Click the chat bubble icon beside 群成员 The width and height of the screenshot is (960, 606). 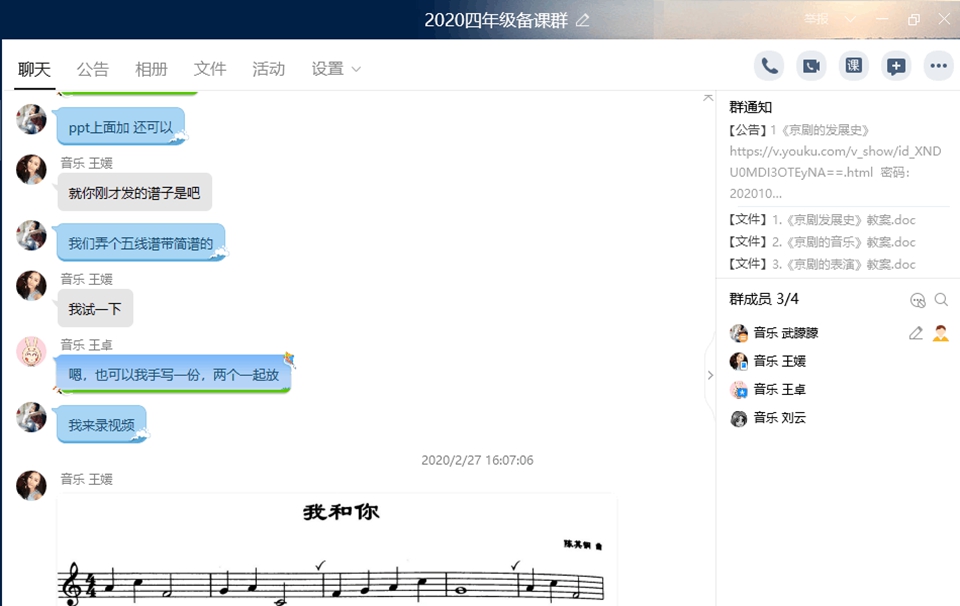click(x=917, y=300)
